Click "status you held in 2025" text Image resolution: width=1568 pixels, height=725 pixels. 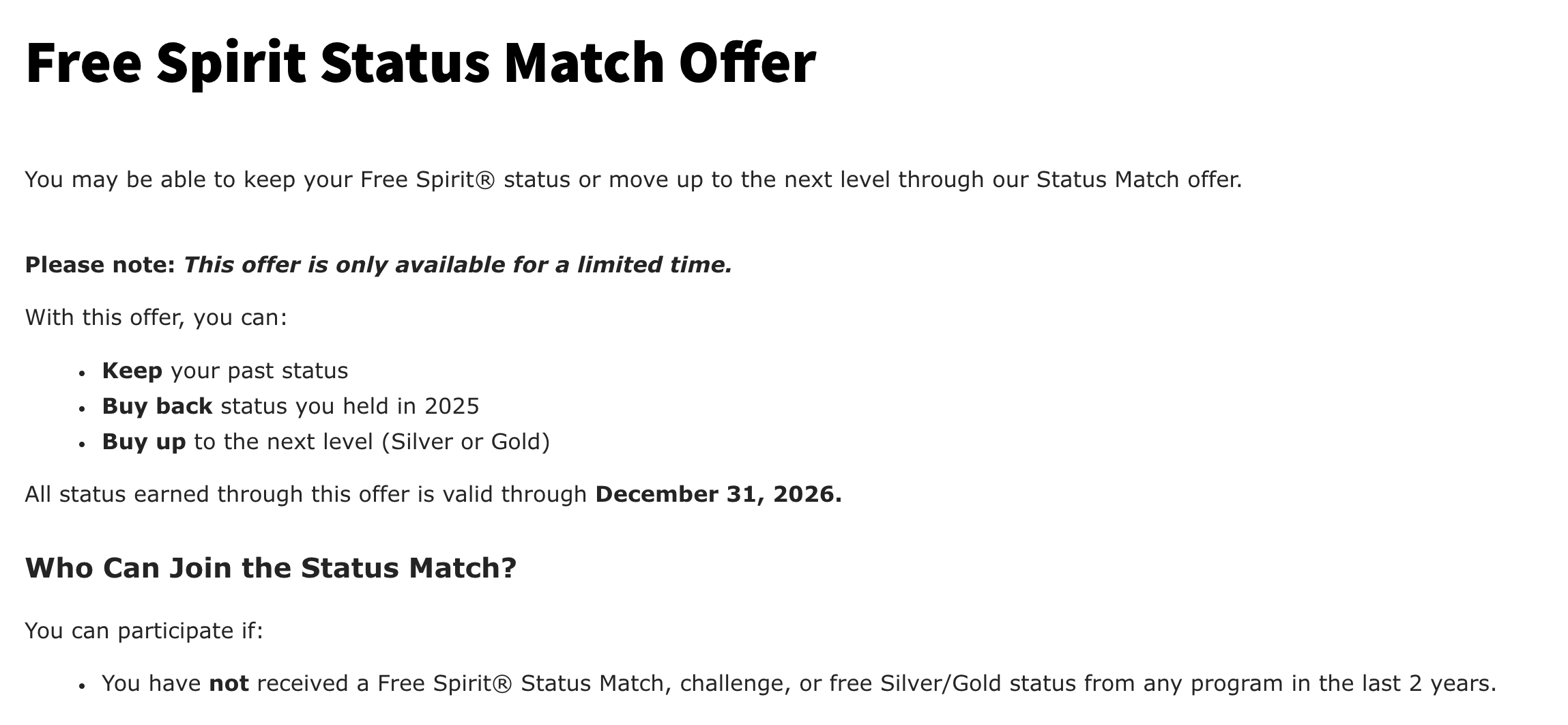[350, 406]
